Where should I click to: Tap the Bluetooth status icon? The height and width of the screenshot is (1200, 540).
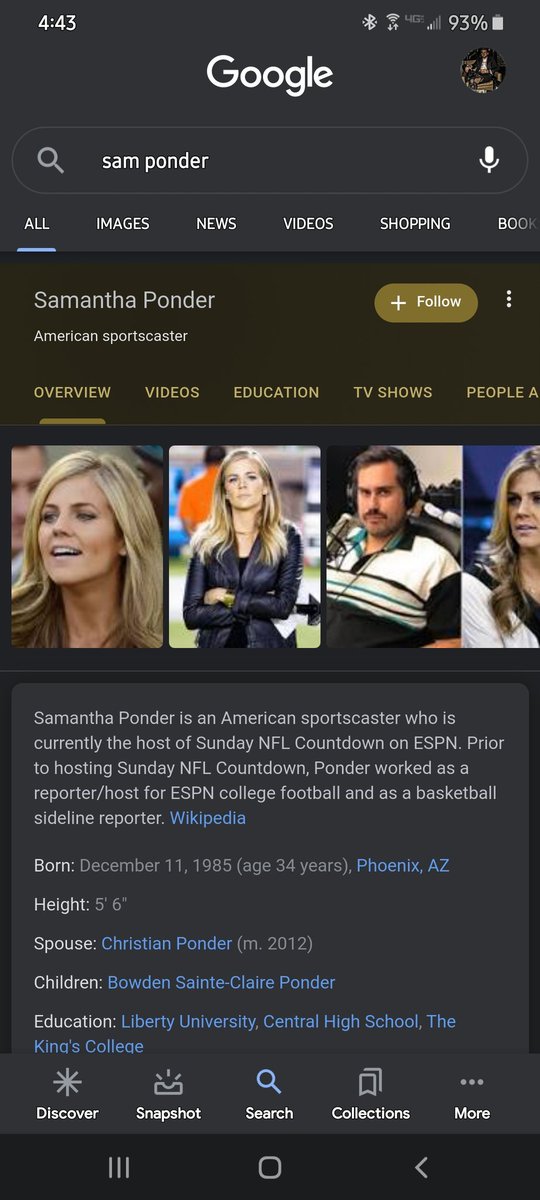pos(369,22)
